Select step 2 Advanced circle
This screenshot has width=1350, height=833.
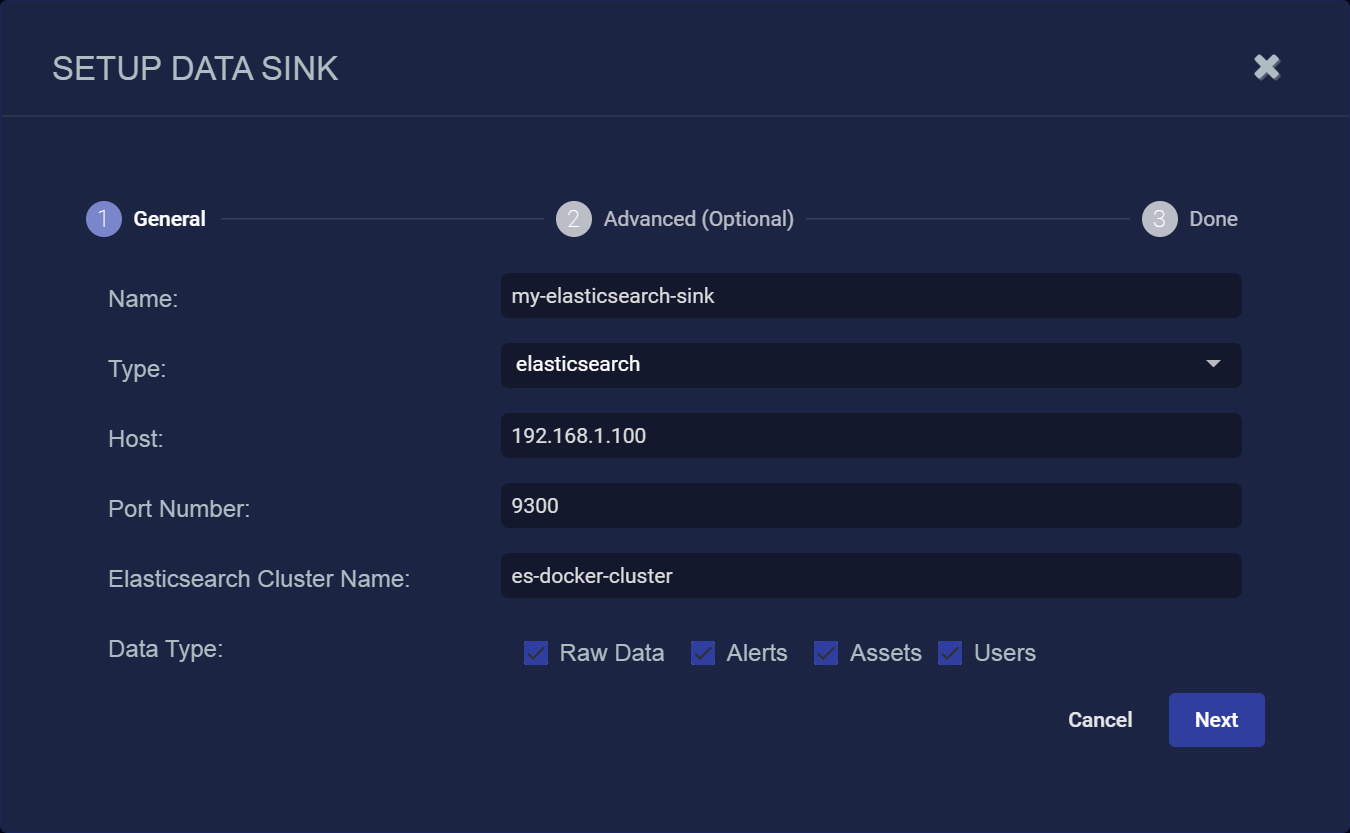coord(574,219)
